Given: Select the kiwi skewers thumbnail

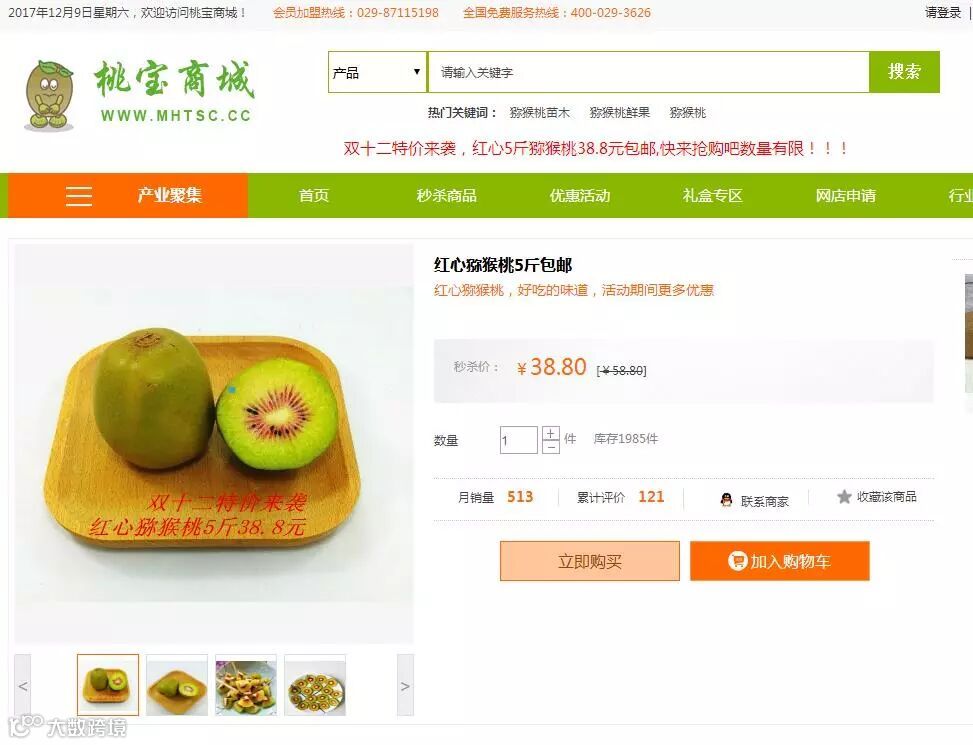Looking at the screenshot, I should pyautogui.click(x=246, y=685).
